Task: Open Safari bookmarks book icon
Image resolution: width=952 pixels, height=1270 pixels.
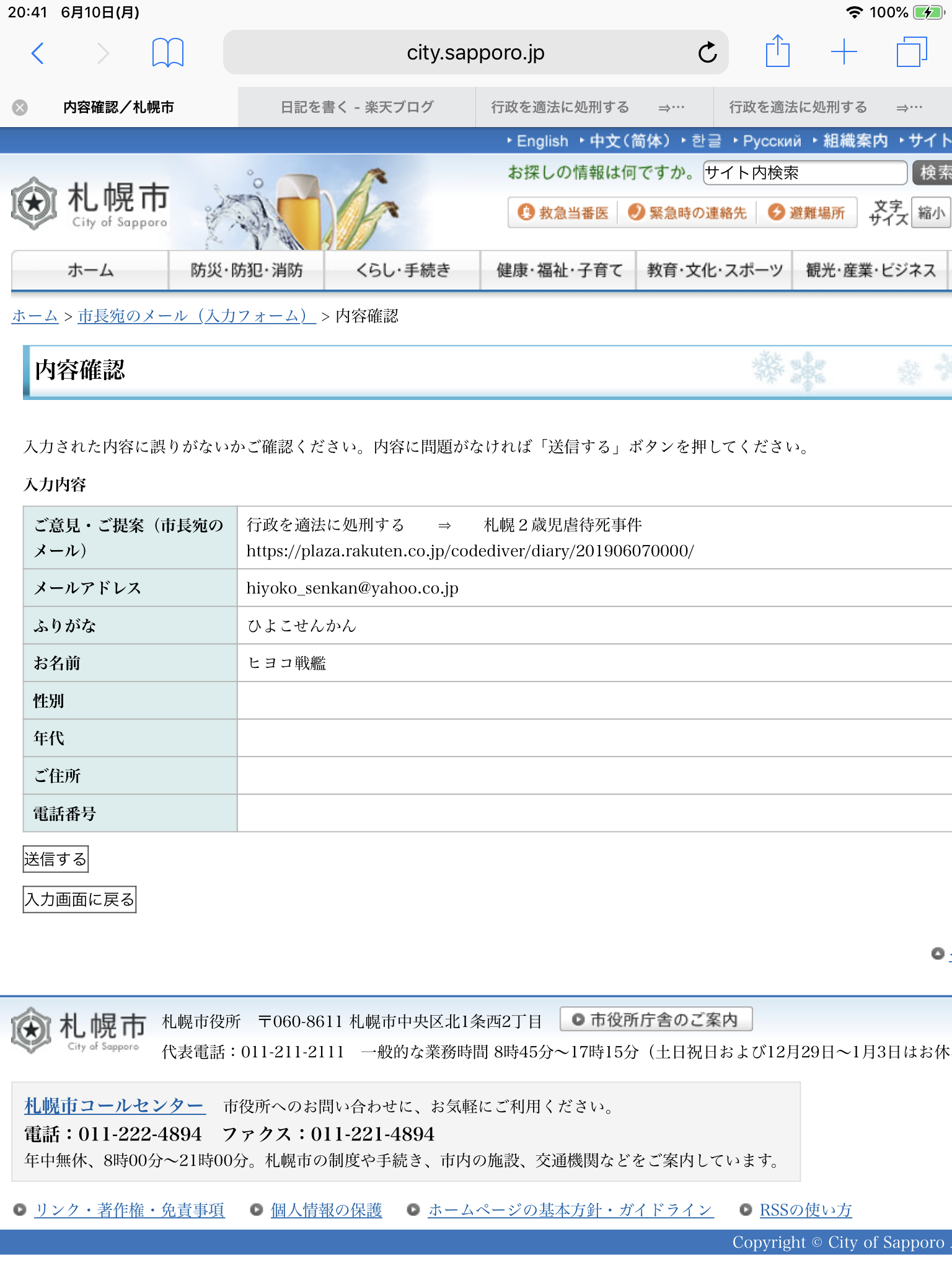Action: tap(168, 53)
